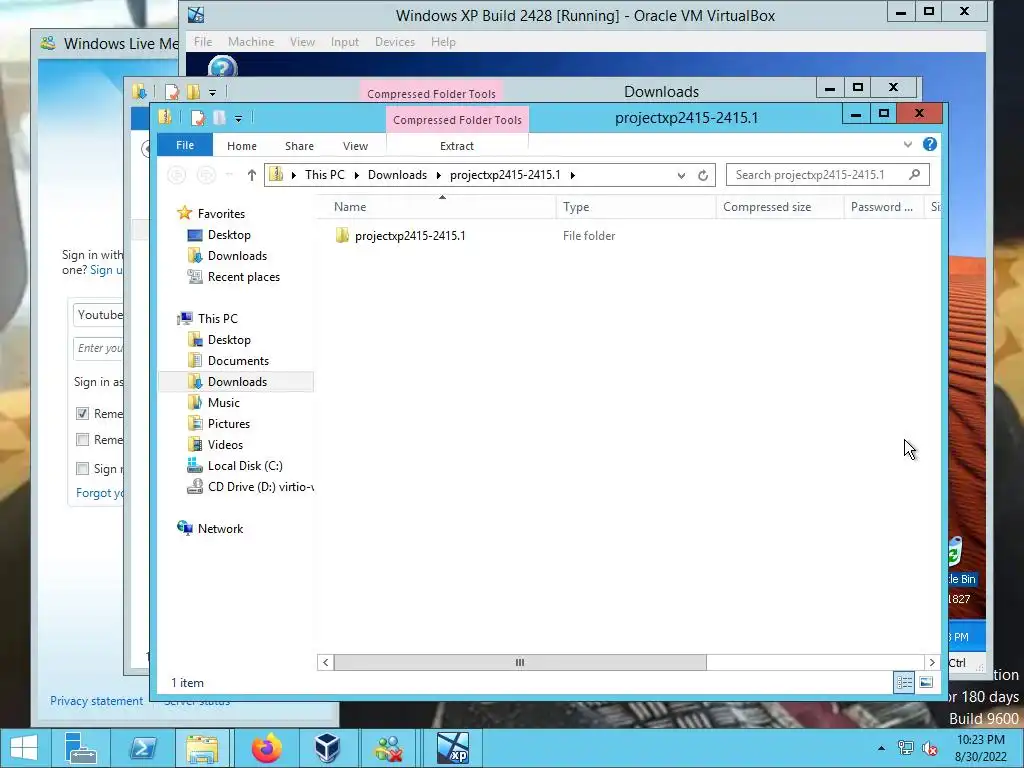Click the Downloads folder icon in back Downloads window title bar
The width and height of the screenshot is (1024, 768).
click(139, 91)
